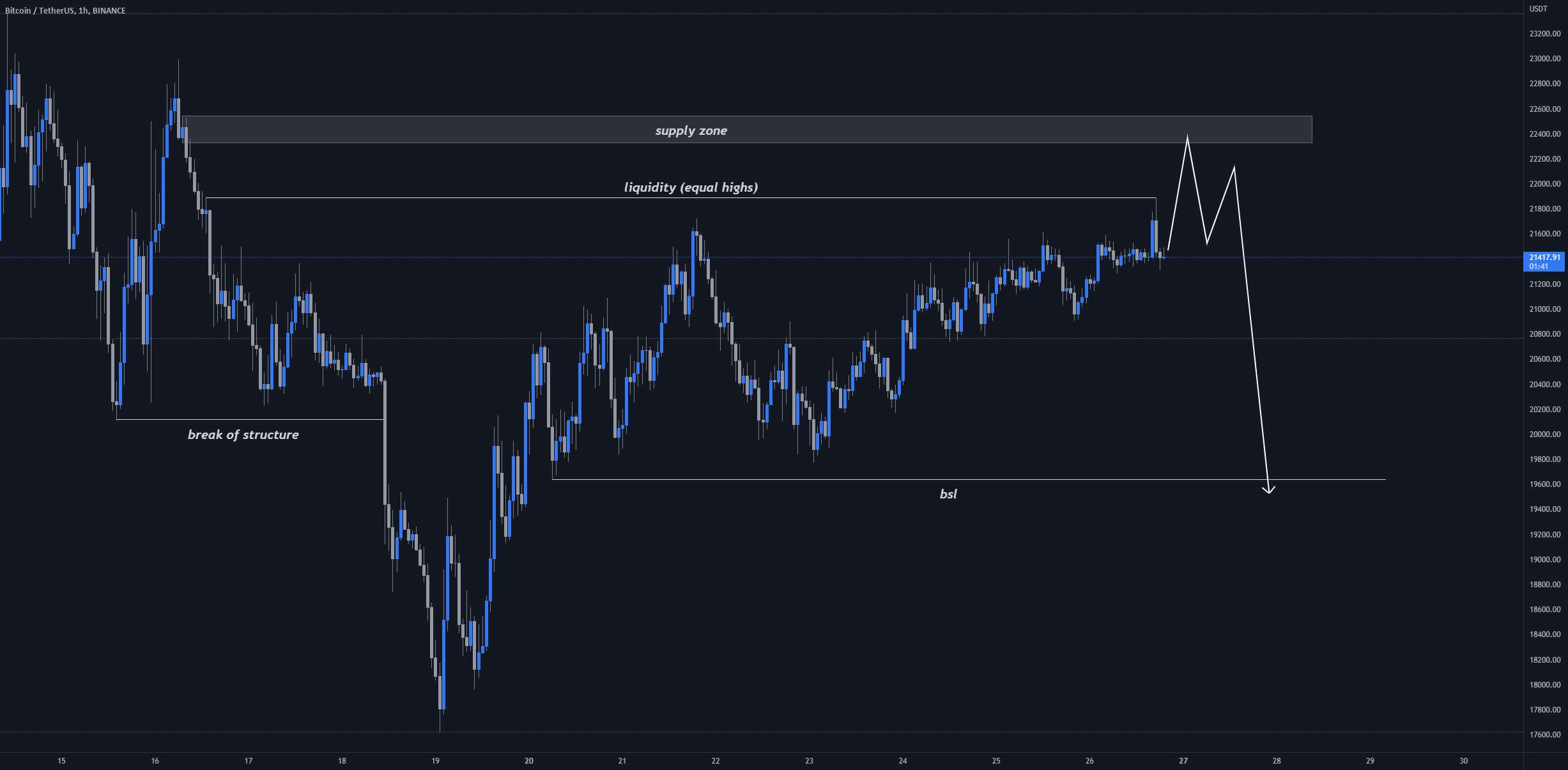The height and width of the screenshot is (770, 1568).
Task: Click the 22800.00 price axis label
Action: tap(1545, 84)
